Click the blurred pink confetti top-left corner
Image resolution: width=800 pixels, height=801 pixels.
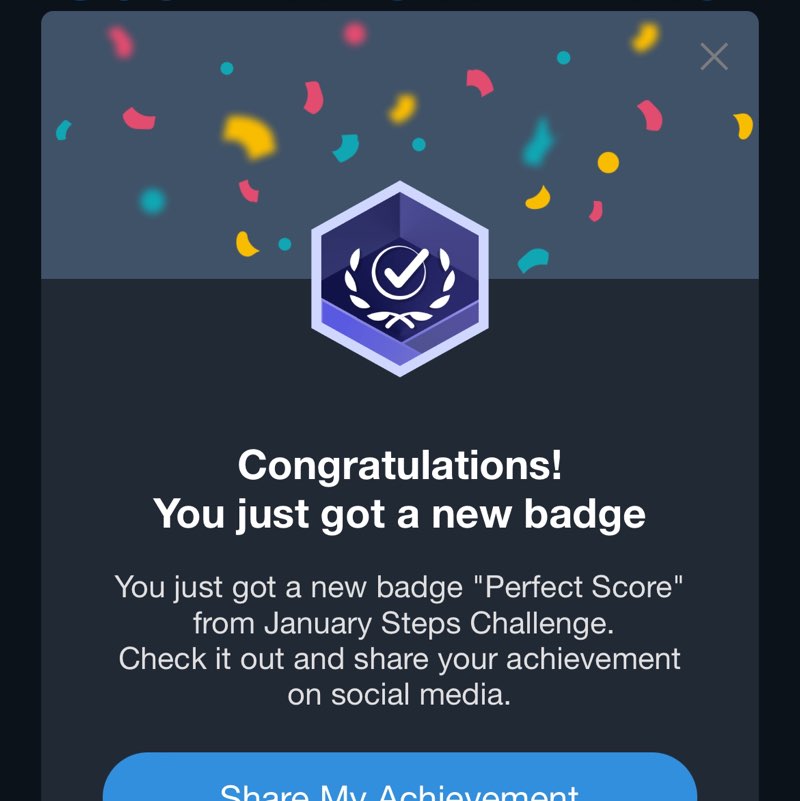point(122,41)
